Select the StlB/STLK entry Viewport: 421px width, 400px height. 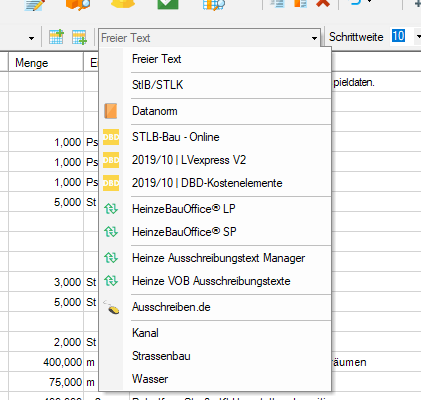215,85
